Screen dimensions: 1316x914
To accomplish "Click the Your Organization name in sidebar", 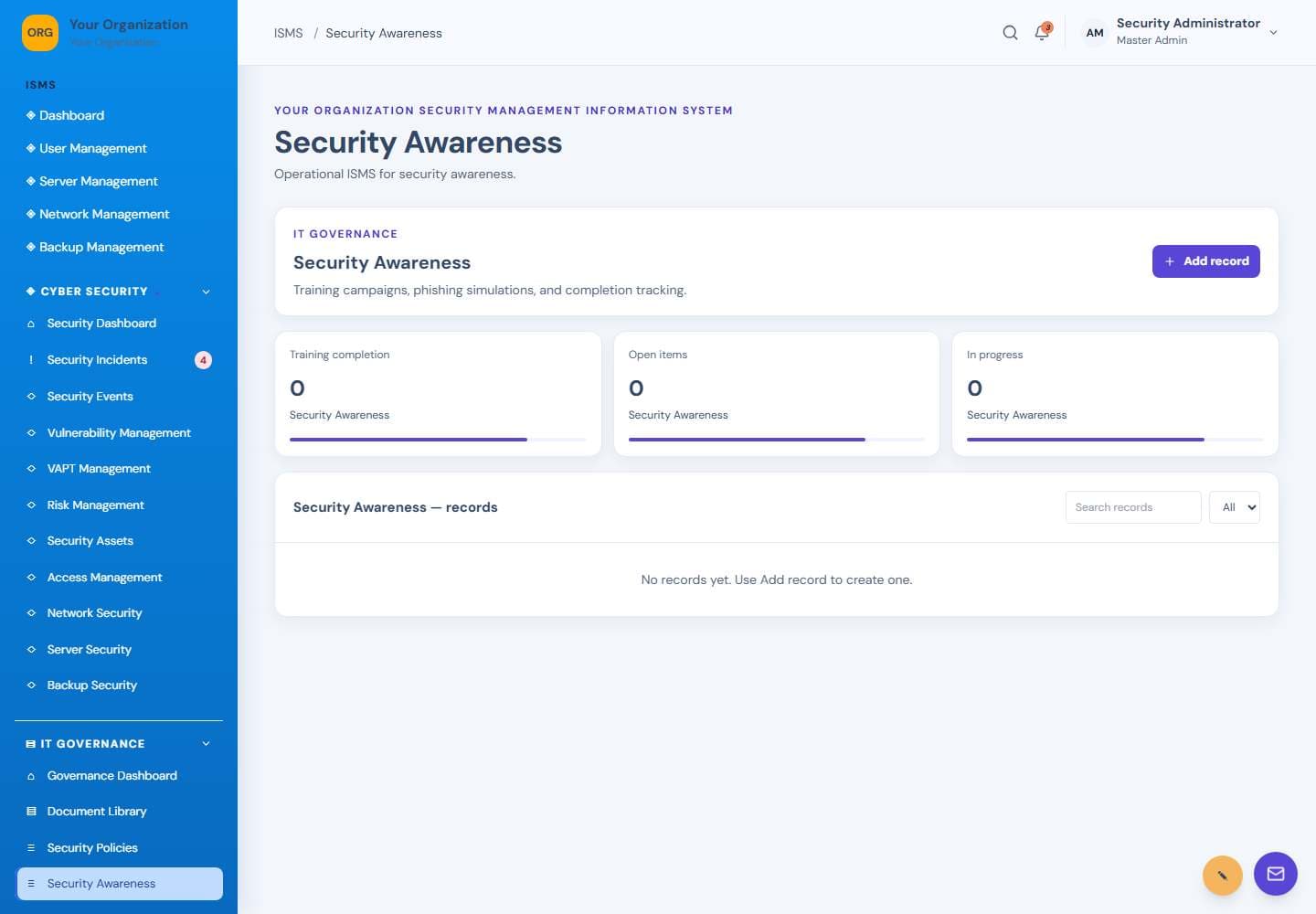I will (129, 25).
